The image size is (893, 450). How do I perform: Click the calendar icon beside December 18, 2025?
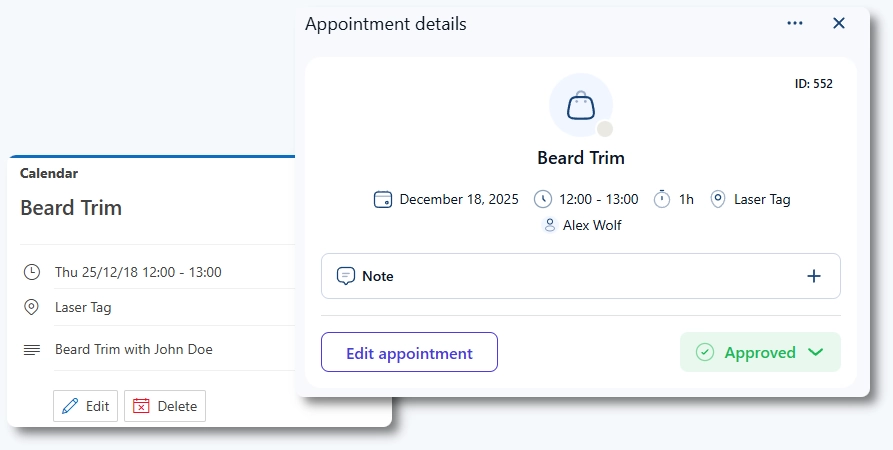382,199
